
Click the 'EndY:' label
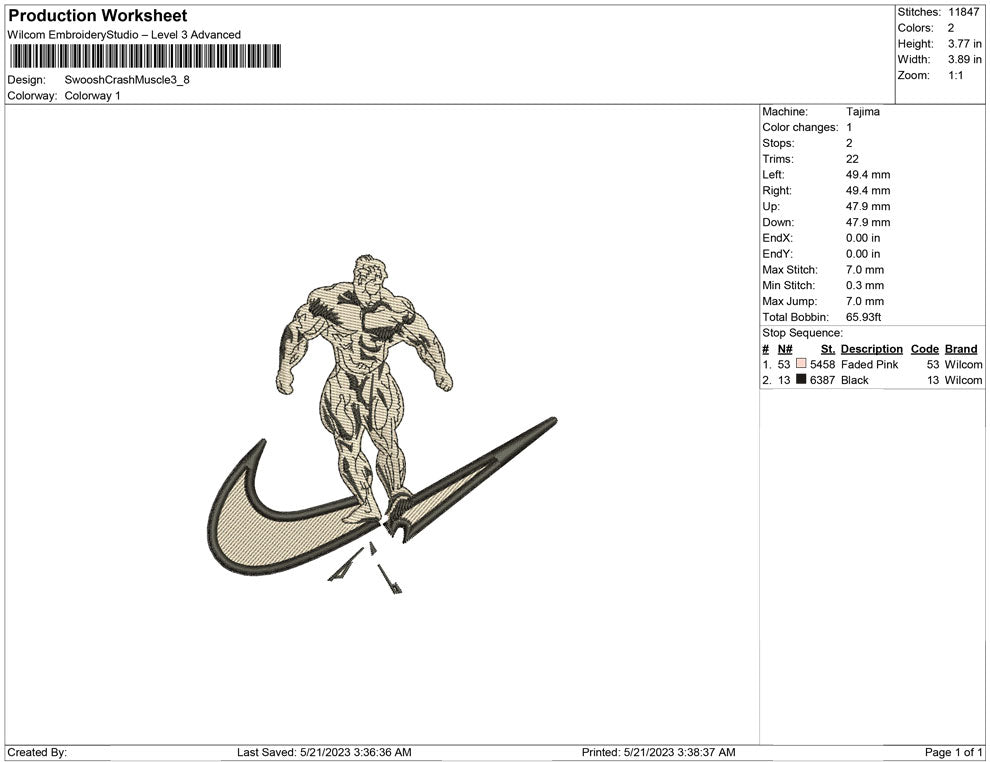(777, 253)
